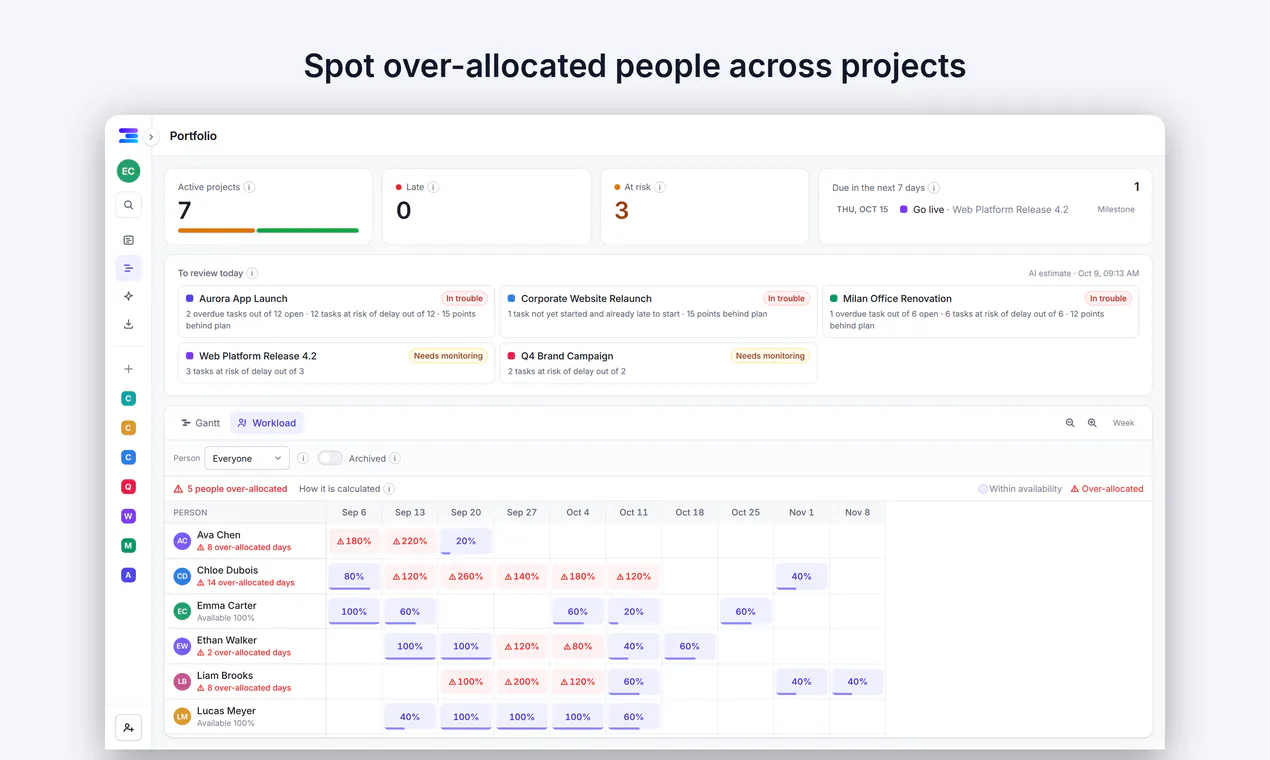
Task: Click the plus icon to add project
Action: pyautogui.click(x=128, y=369)
